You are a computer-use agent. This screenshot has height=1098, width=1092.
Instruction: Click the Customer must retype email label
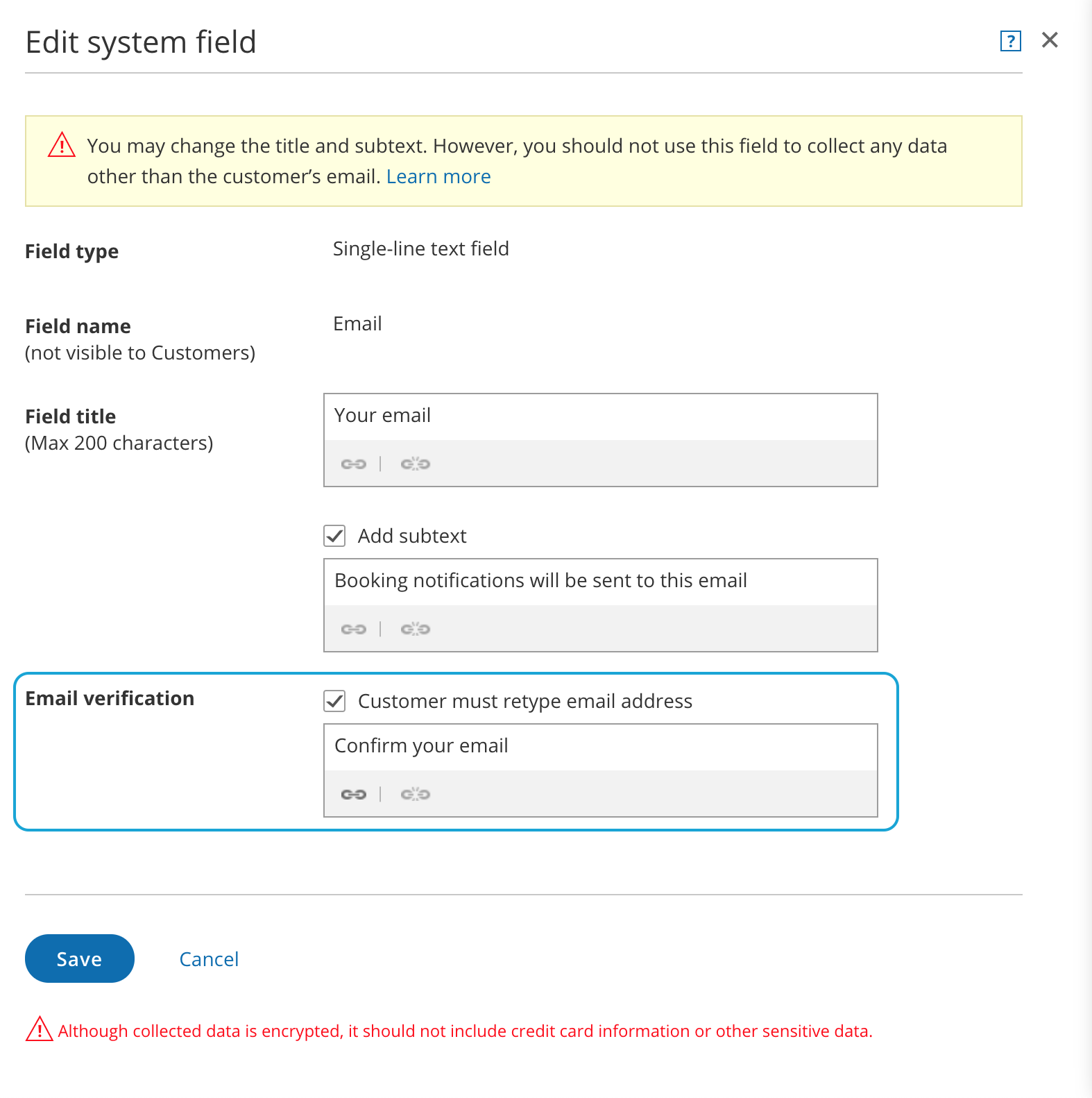pyautogui.click(x=524, y=701)
